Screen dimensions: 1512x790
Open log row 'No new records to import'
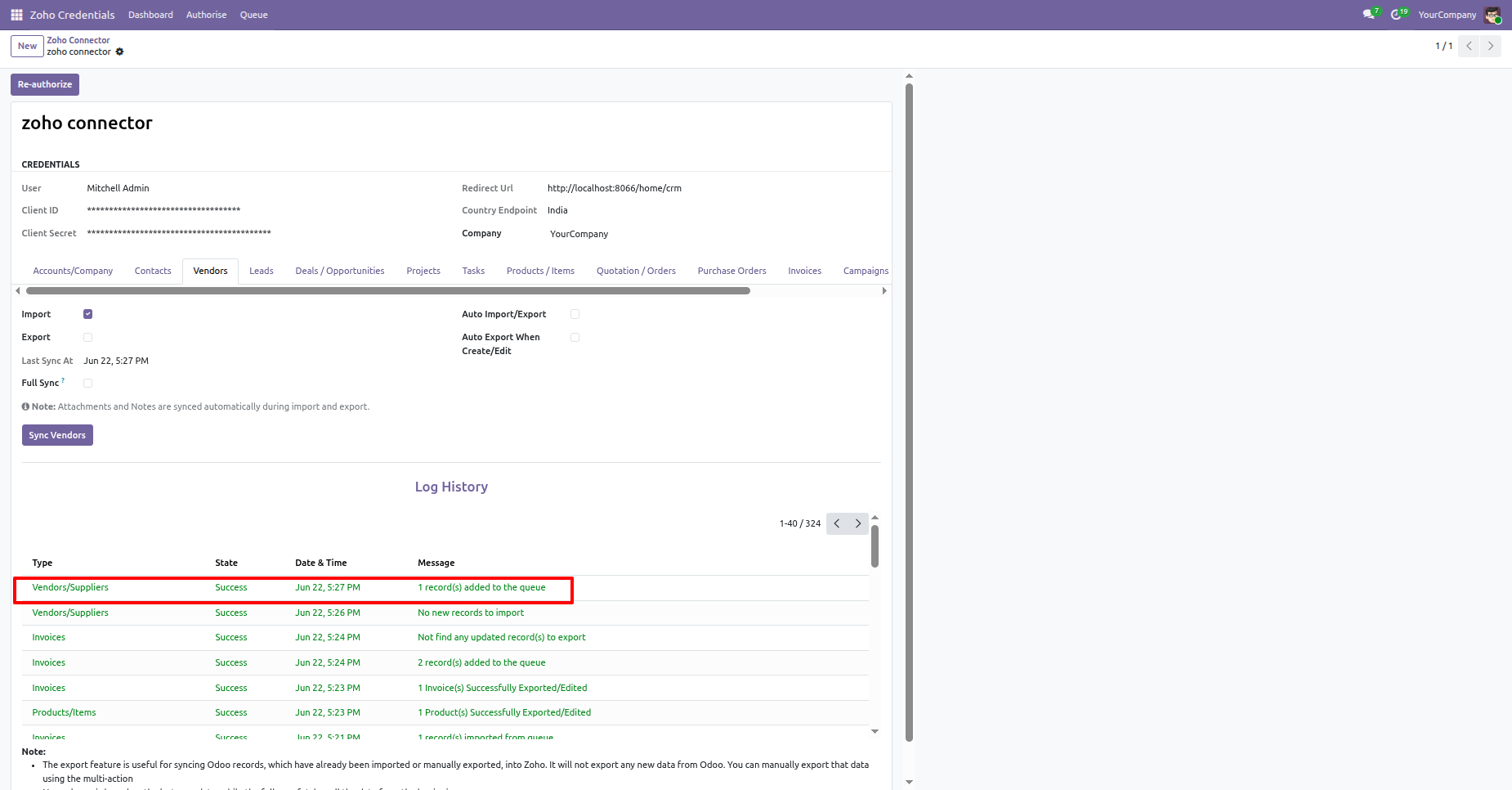coord(445,613)
